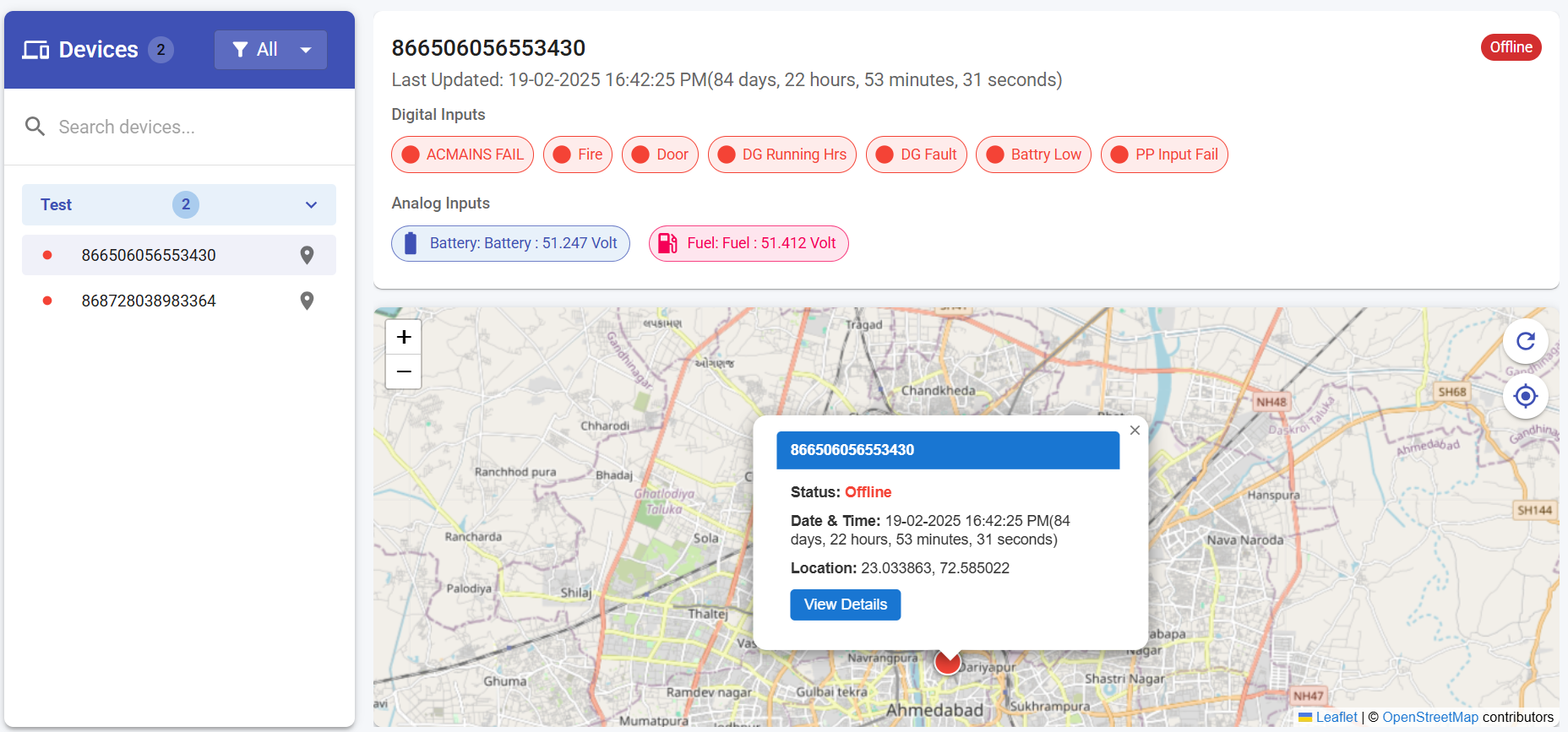Click the Ahmedabad label on map
The width and height of the screenshot is (1568, 732).
click(x=934, y=711)
